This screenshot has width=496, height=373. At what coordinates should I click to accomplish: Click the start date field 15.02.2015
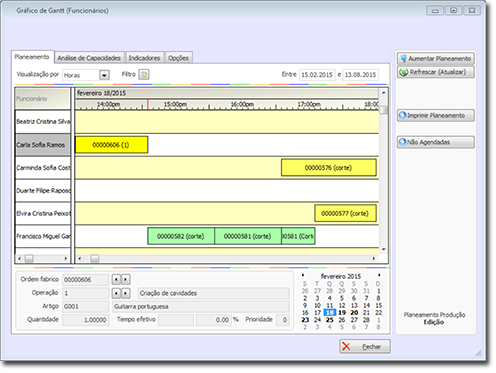pos(317,75)
